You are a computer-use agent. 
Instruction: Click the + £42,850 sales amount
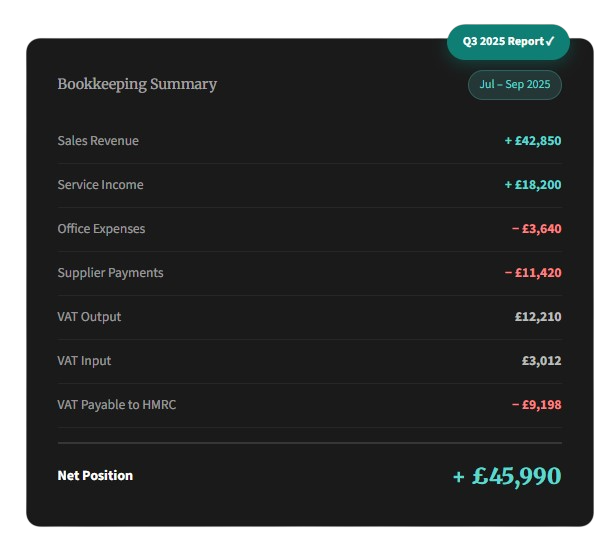point(533,141)
